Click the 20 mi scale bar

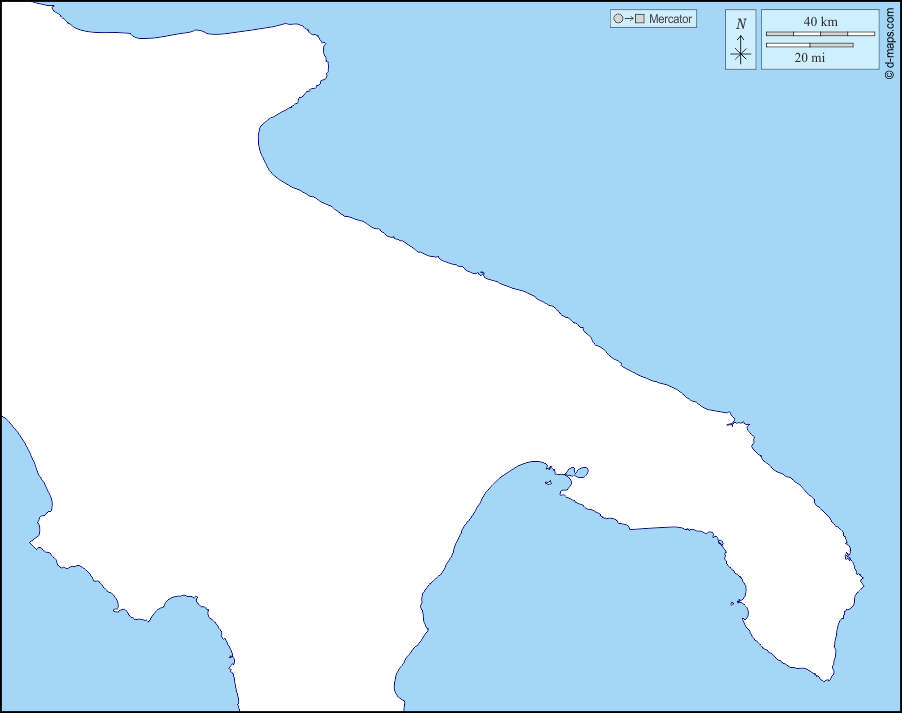809,45
